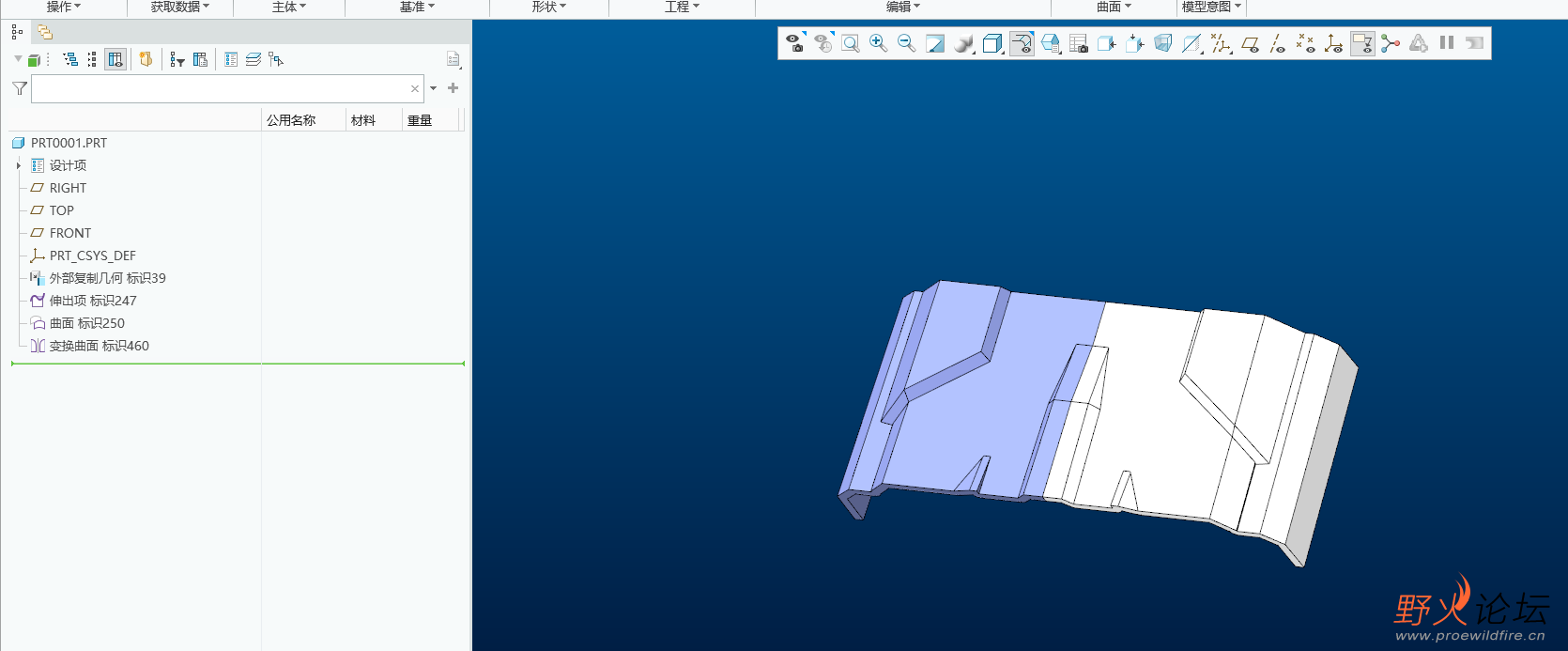Screen dimensions: 1568x651
Task: Select the FRONT datum plane
Action: pos(70,233)
